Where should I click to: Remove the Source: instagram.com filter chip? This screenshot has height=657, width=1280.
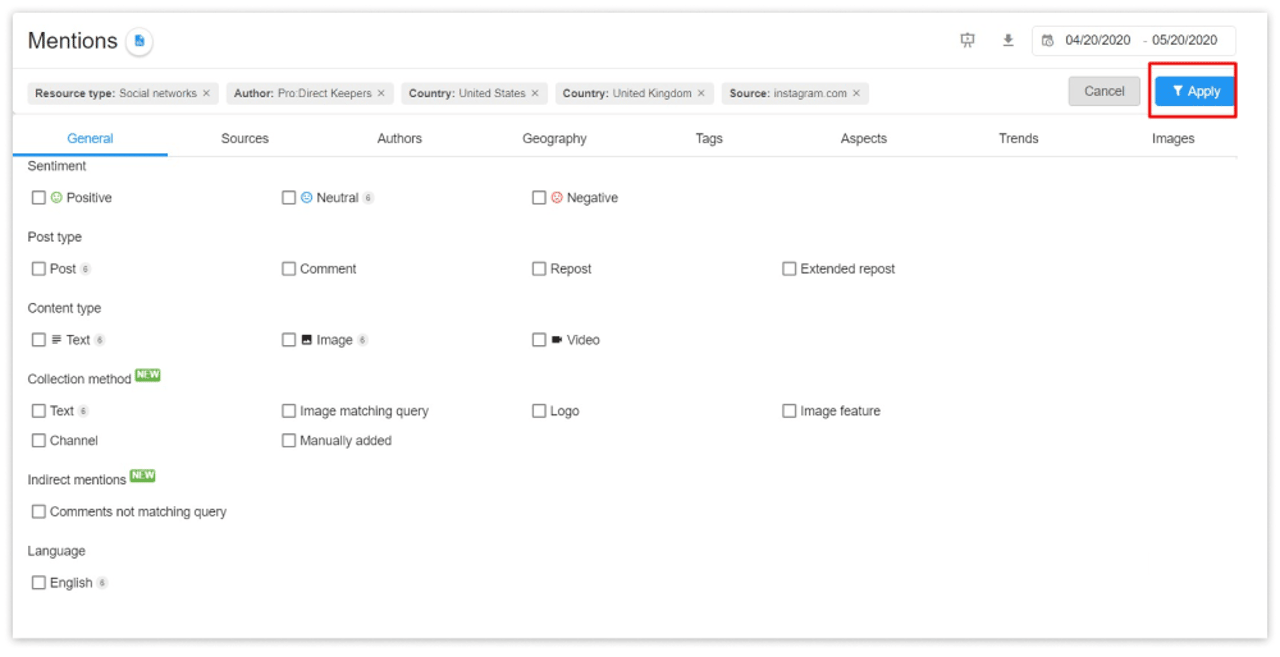[x=856, y=93]
